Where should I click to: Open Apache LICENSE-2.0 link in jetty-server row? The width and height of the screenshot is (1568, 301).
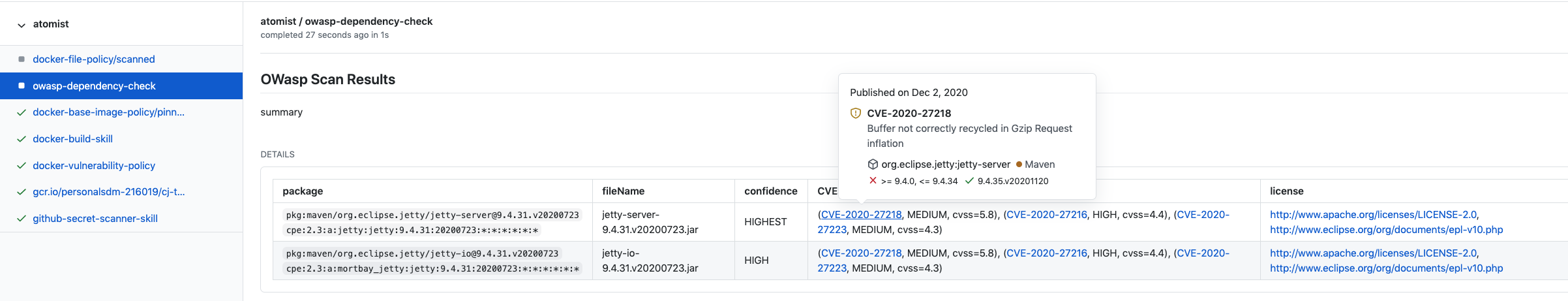(1373, 215)
